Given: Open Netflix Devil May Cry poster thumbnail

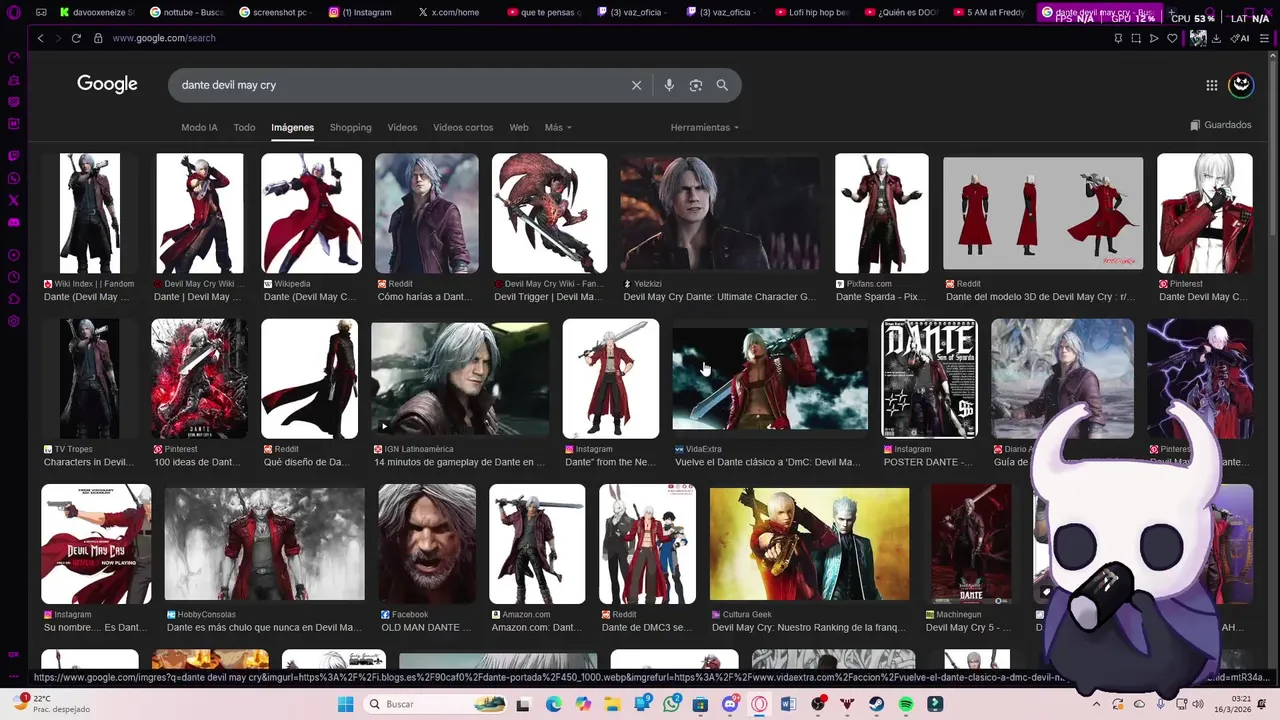Looking at the screenshot, I should pos(96,544).
